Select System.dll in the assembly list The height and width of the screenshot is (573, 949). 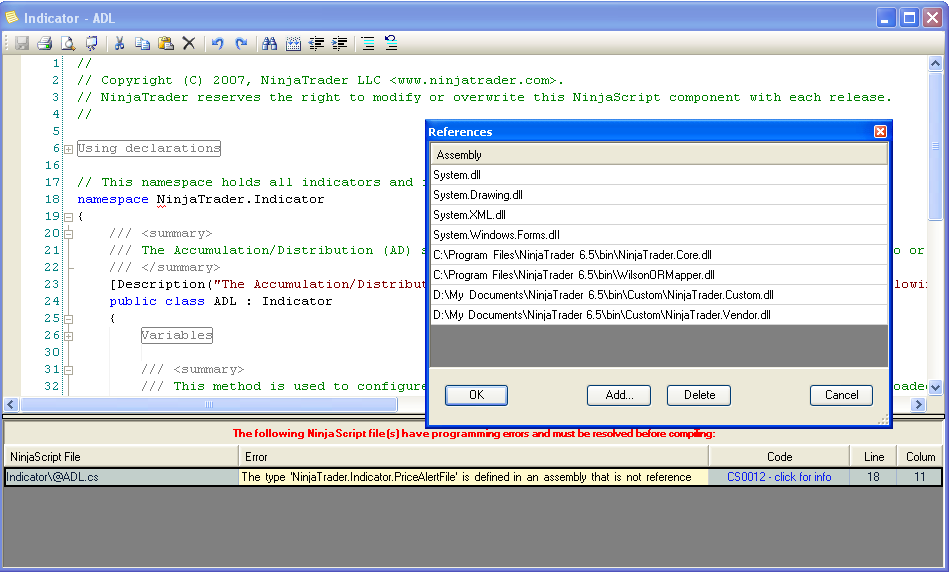pos(658,175)
